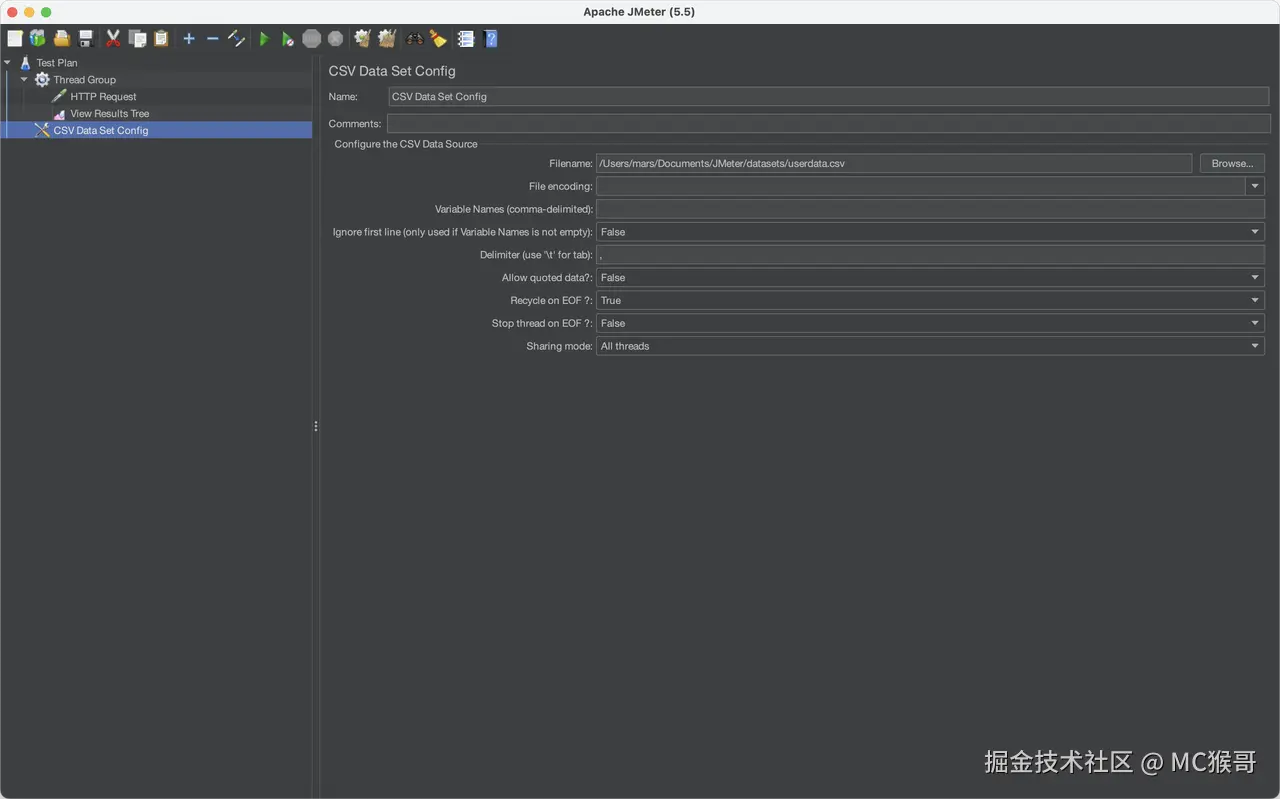Open the Function Helper list icon

[466, 39]
